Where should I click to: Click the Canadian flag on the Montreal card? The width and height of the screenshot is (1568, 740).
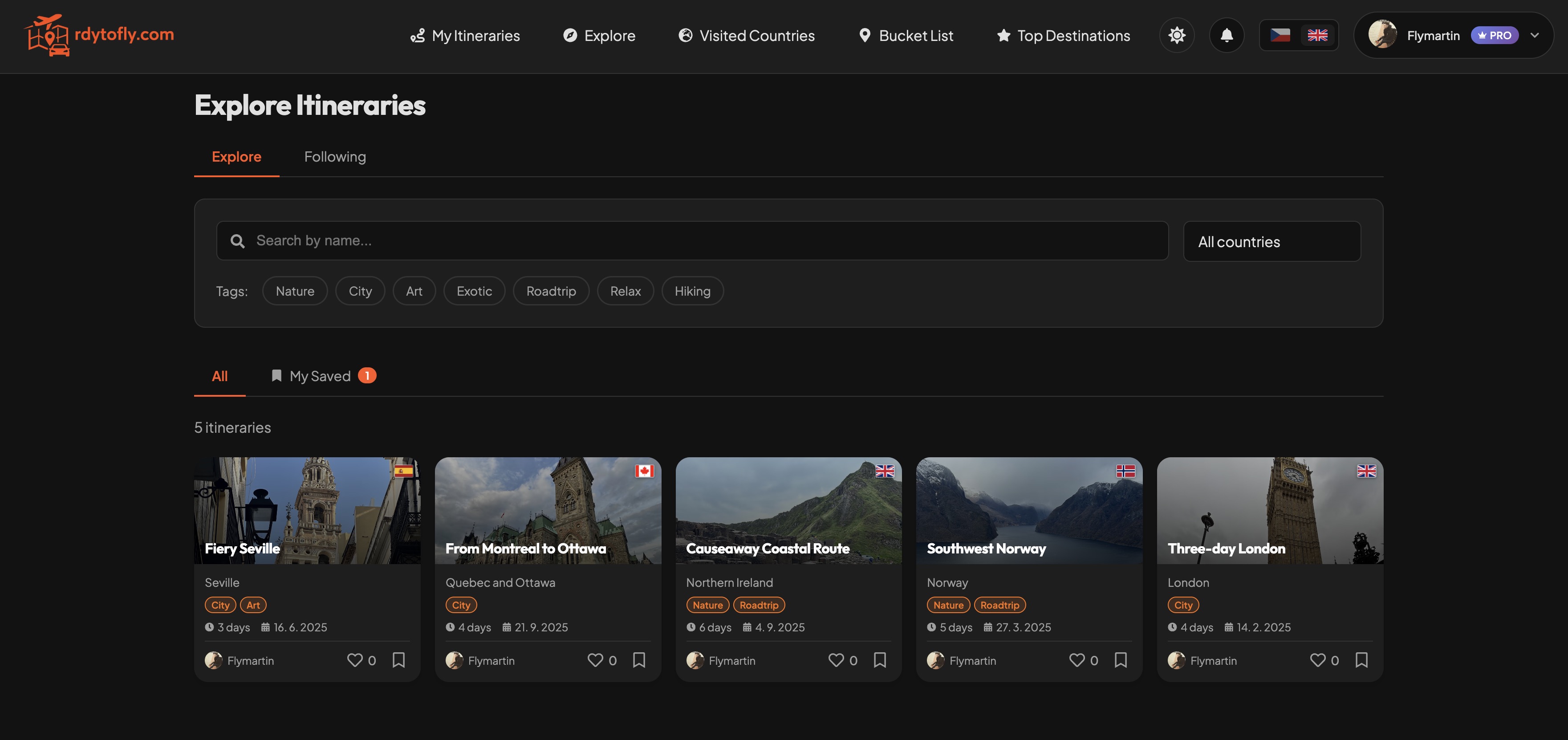point(644,471)
